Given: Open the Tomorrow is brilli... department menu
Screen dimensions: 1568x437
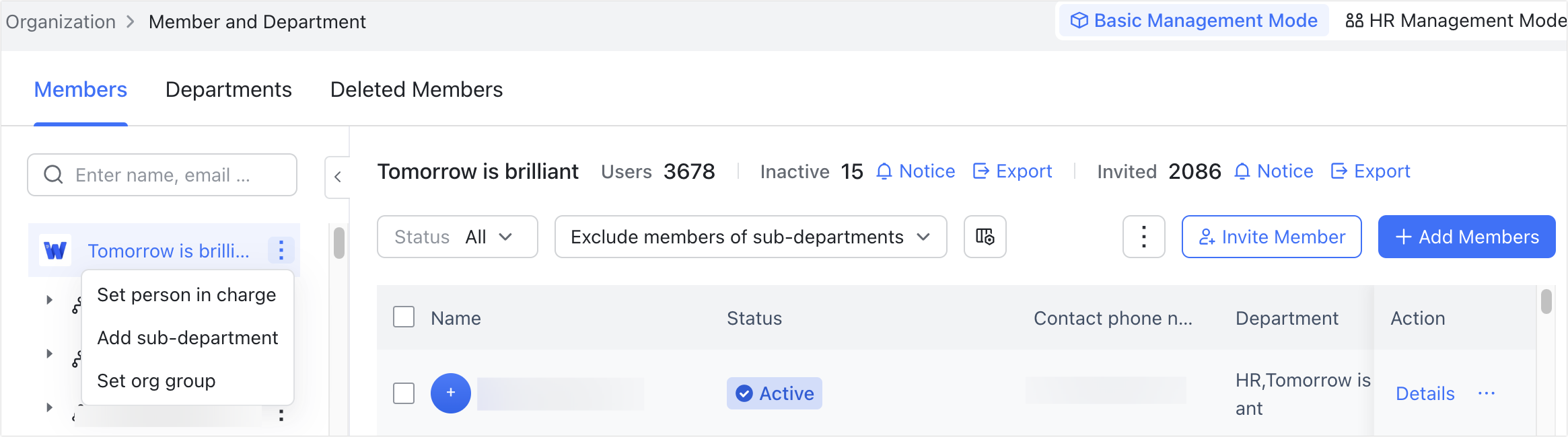Looking at the screenshot, I should tap(281, 250).
